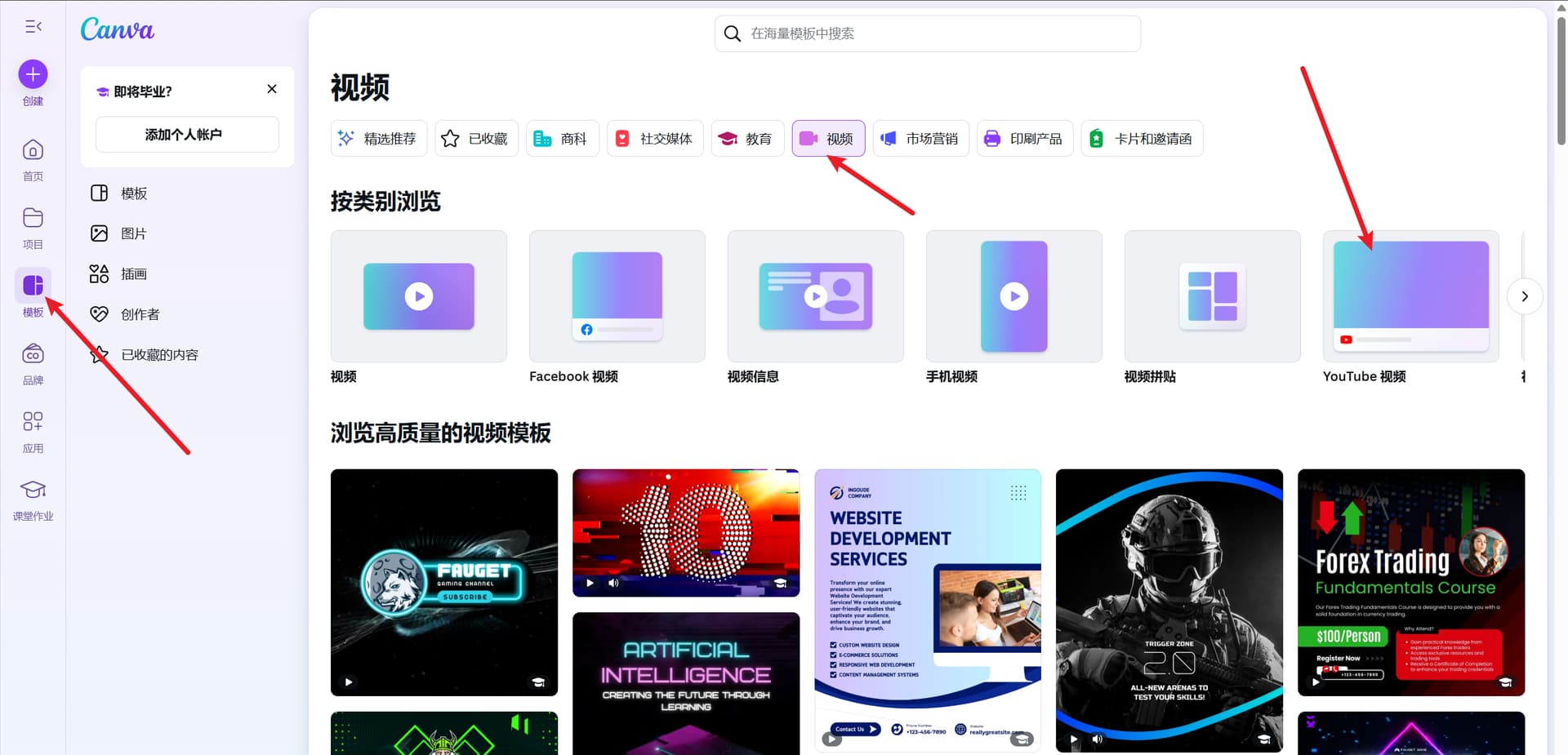Open 品牌 brand icon
The image size is (1568, 755).
click(33, 354)
